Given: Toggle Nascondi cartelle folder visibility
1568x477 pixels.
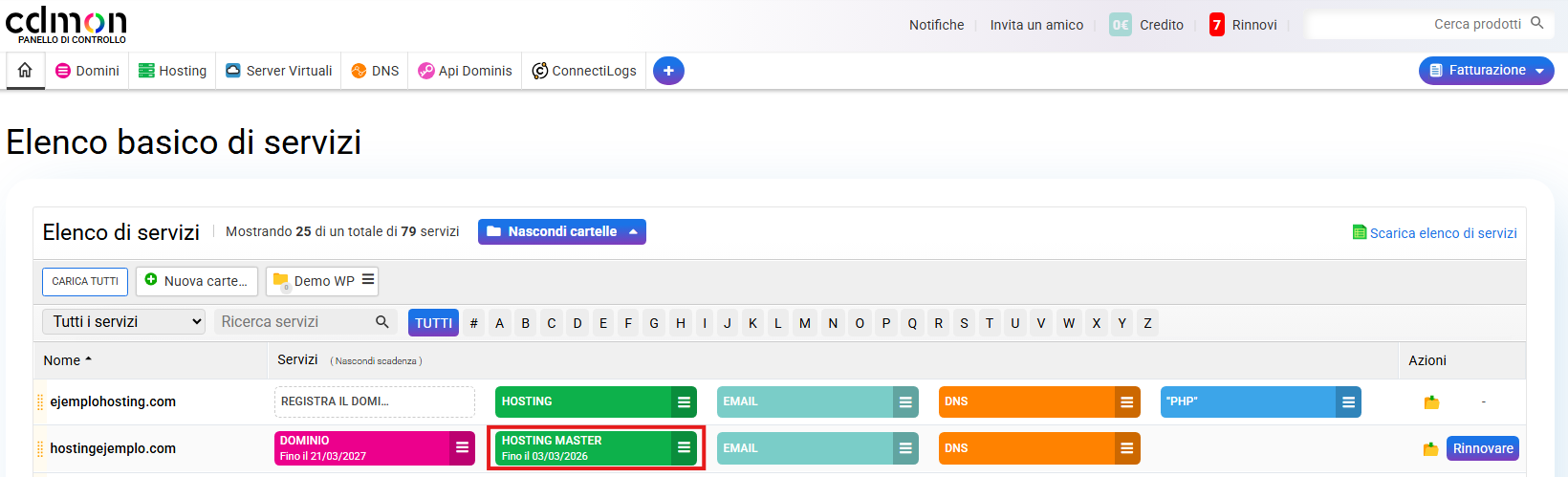Looking at the screenshot, I should (561, 231).
